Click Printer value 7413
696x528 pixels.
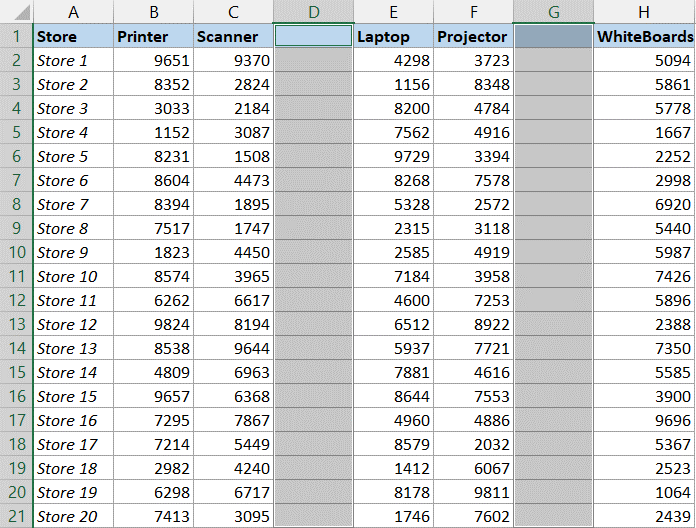point(154,516)
